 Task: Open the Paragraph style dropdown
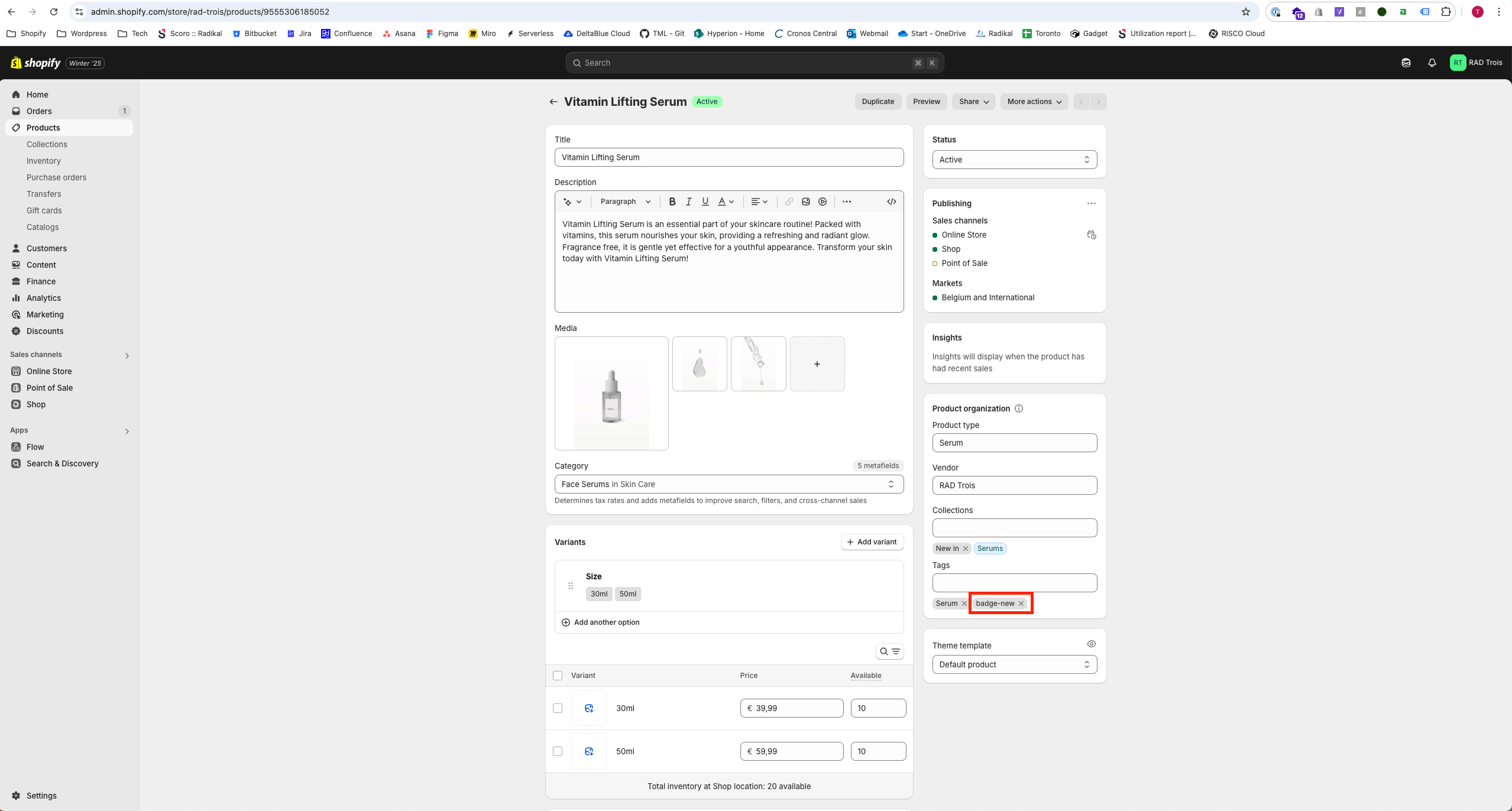tap(625, 202)
